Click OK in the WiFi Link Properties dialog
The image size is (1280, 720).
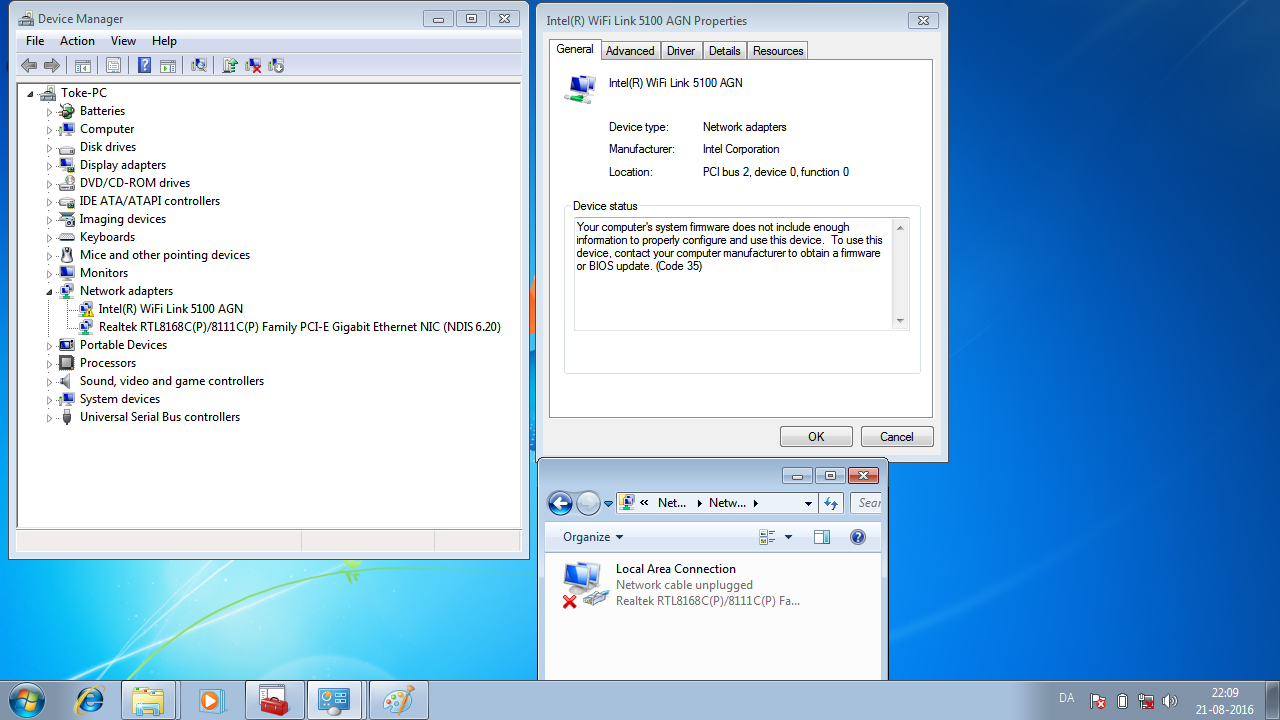tap(816, 437)
